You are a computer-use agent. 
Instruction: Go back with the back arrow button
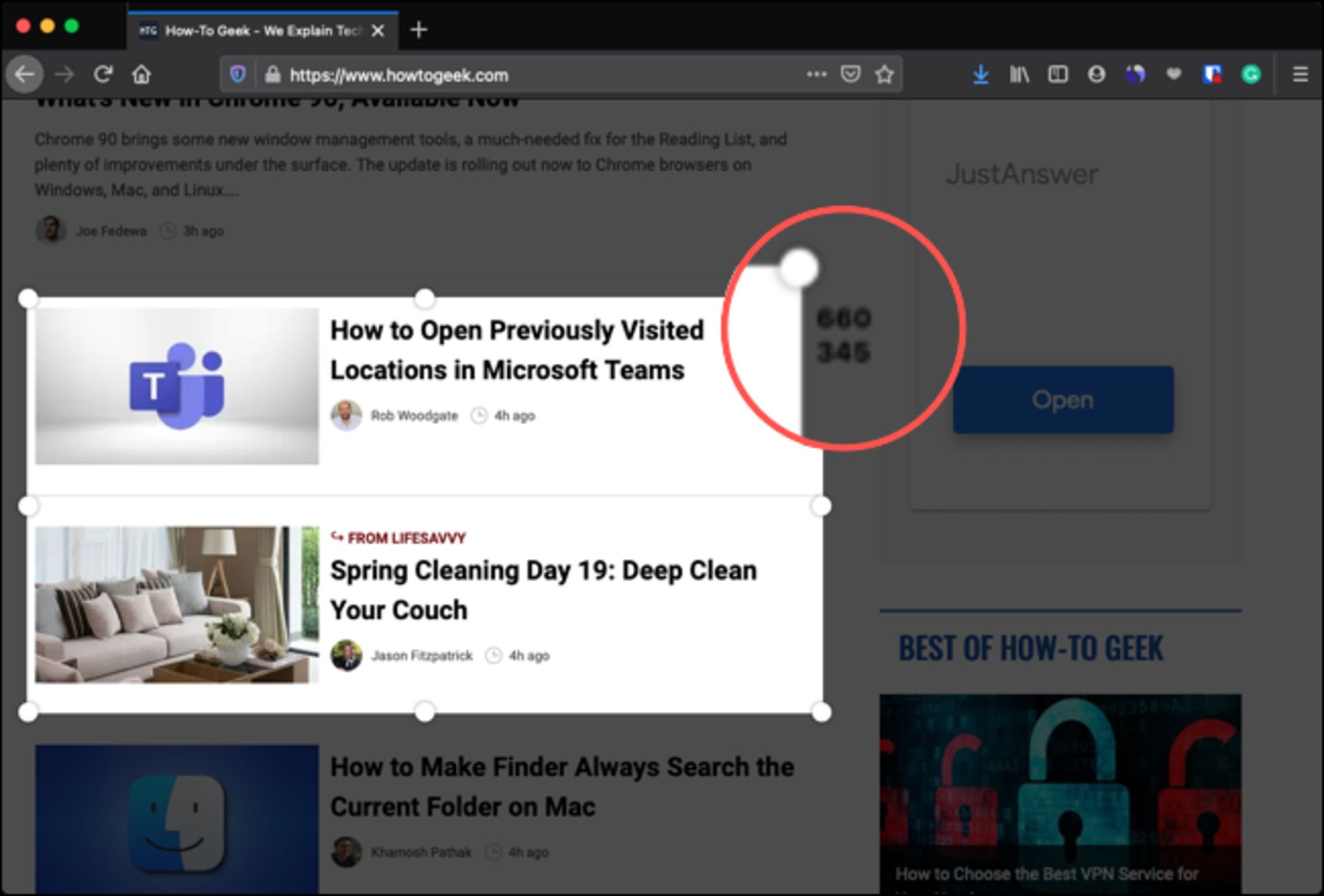25,74
